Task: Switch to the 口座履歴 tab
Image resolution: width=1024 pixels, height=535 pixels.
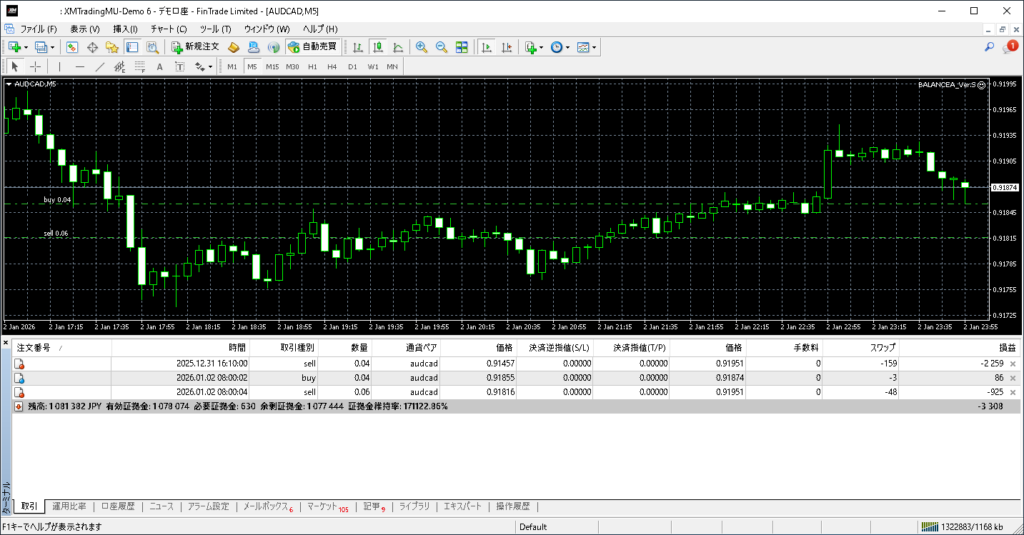Action: pos(118,506)
